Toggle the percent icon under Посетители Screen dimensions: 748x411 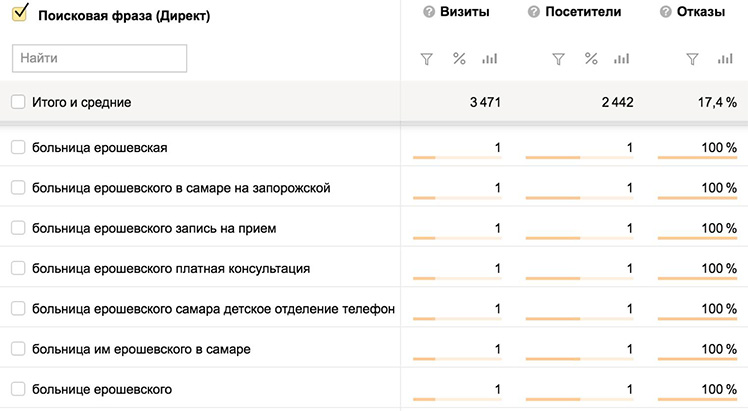(x=591, y=59)
